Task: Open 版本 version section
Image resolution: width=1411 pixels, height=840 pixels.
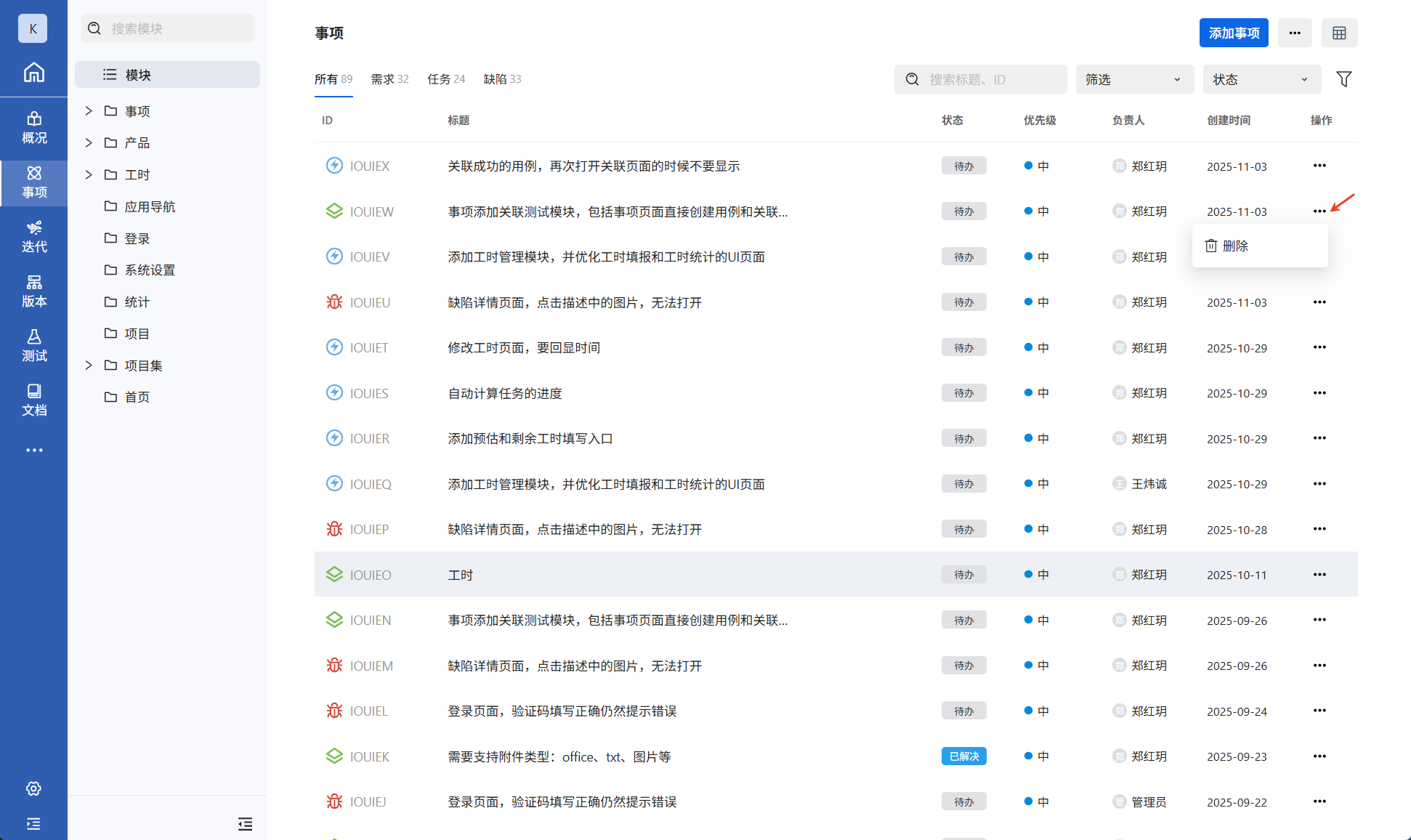Action: [x=33, y=291]
